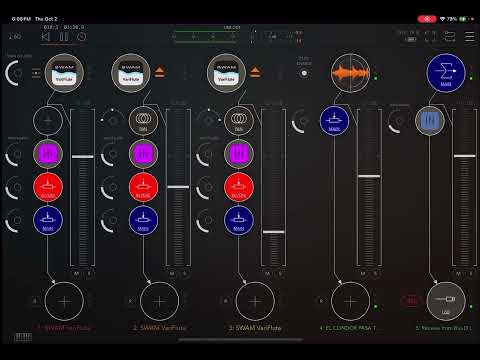Open channel 5 speaker output node
This screenshot has height=360, width=480.
(x=446, y=301)
